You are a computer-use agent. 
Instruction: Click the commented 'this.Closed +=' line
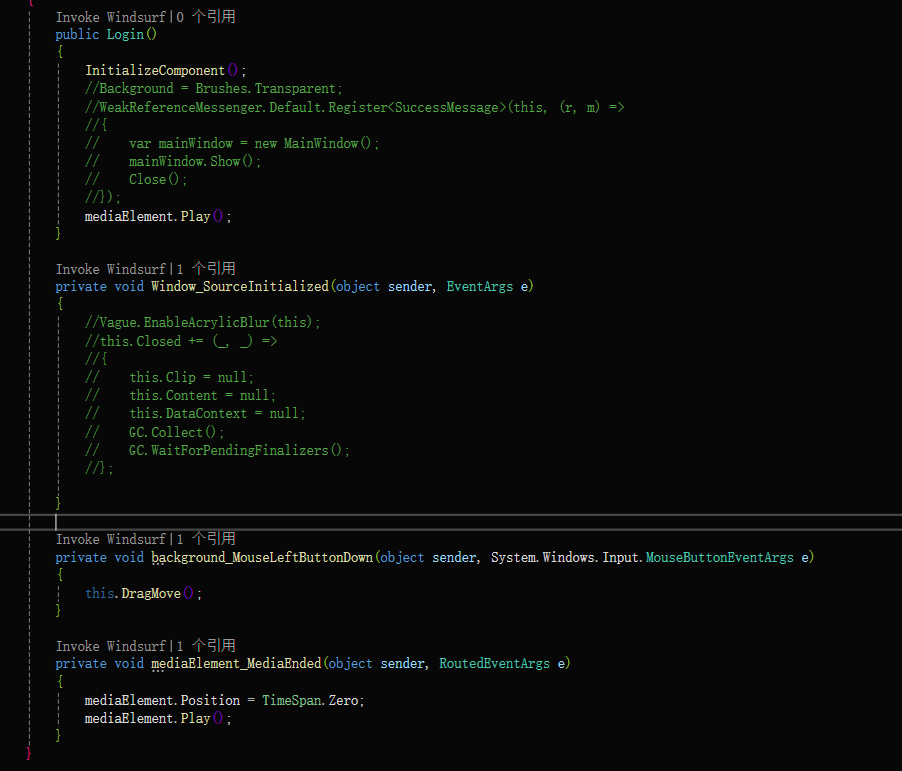(181, 341)
